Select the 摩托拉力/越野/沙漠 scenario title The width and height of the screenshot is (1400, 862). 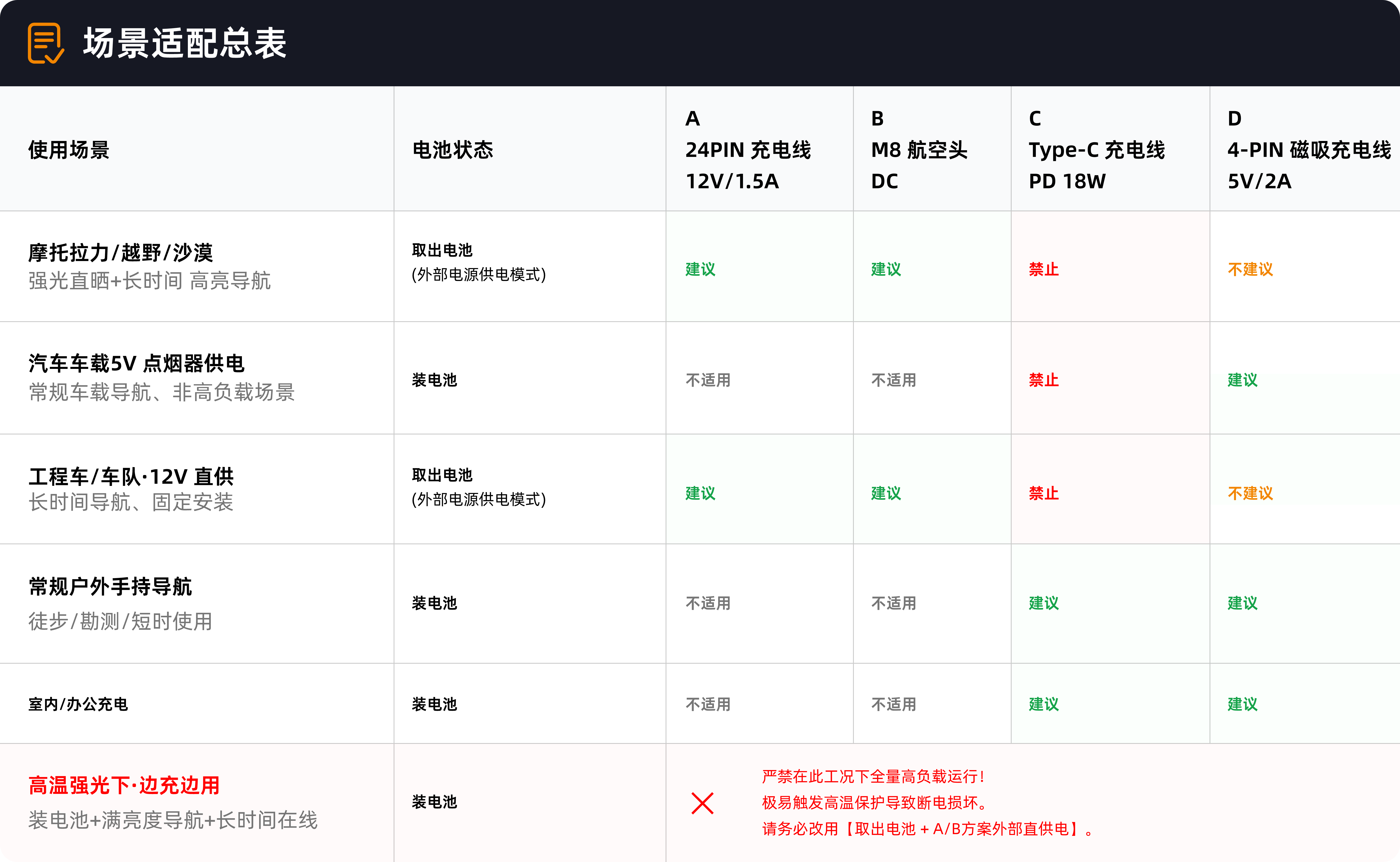pyautogui.click(x=121, y=253)
